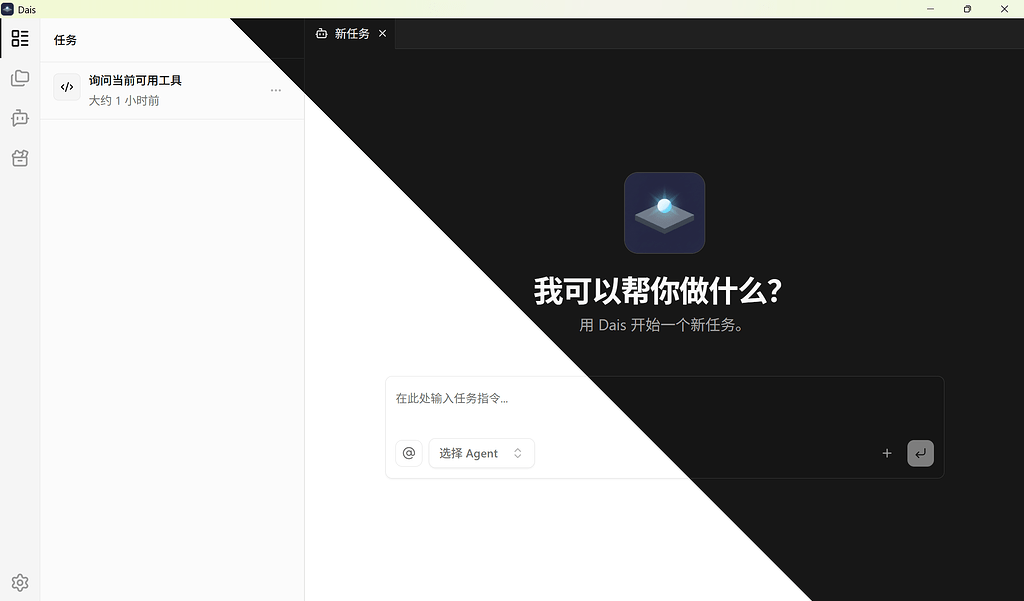Click the 用 Dais 开始一个新任务 subtitle
The height and width of the screenshot is (601, 1024).
662,325
